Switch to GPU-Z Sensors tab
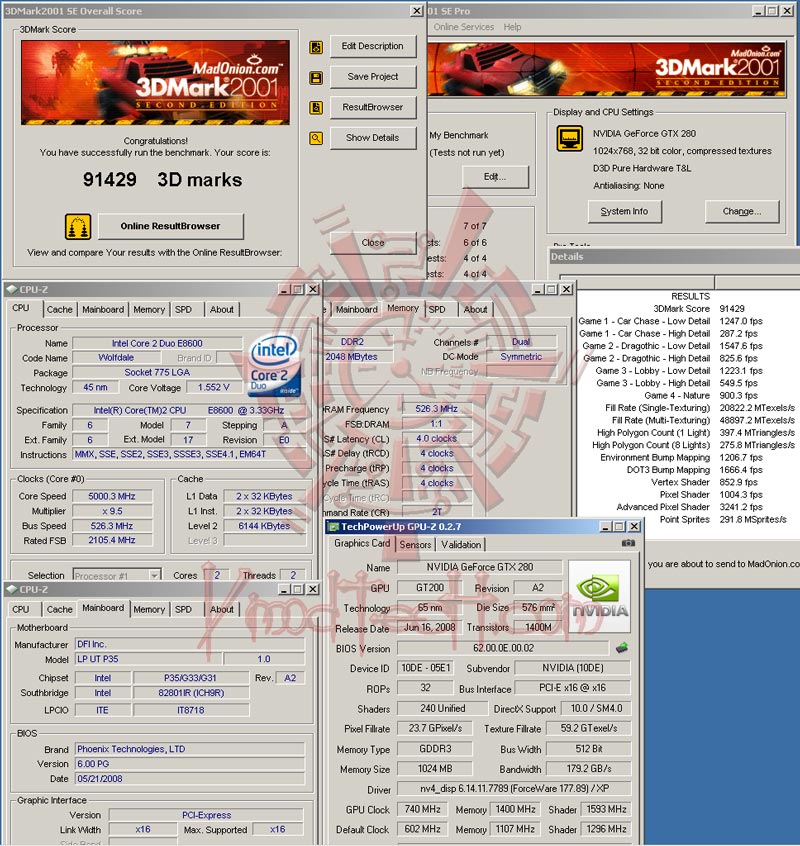Image resolution: width=800 pixels, height=846 pixels. (415, 545)
